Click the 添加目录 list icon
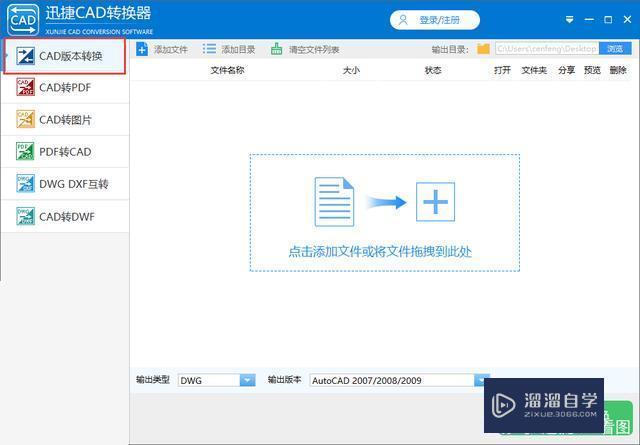 tap(209, 49)
